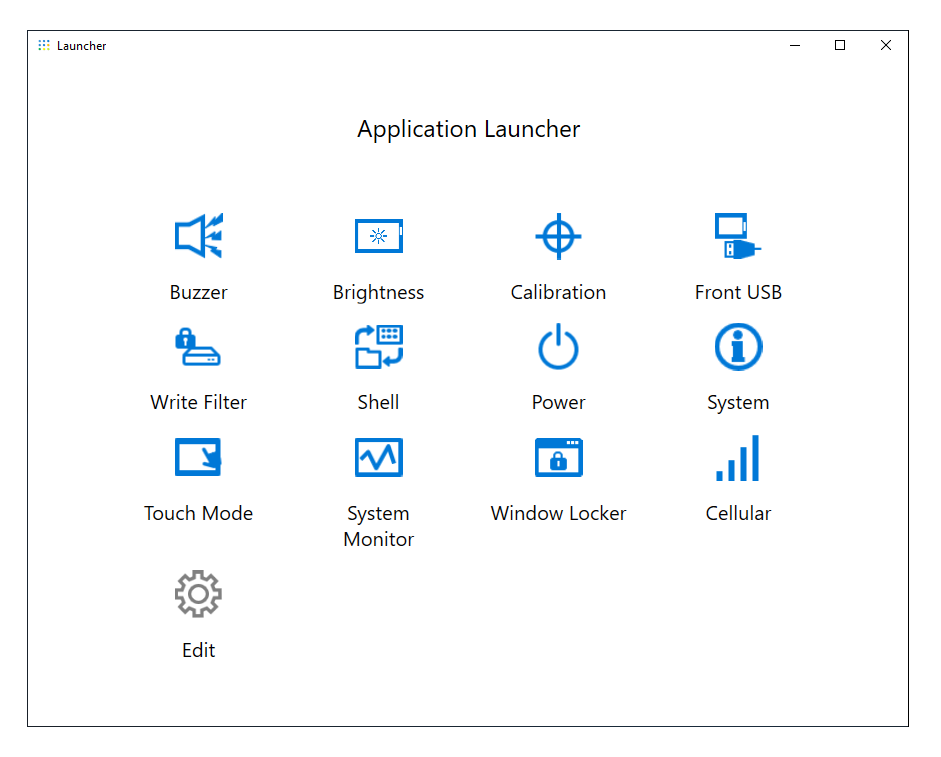Open the System Monitor graph icon
Screen dimensions: 941x757
pyautogui.click(x=378, y=457)
